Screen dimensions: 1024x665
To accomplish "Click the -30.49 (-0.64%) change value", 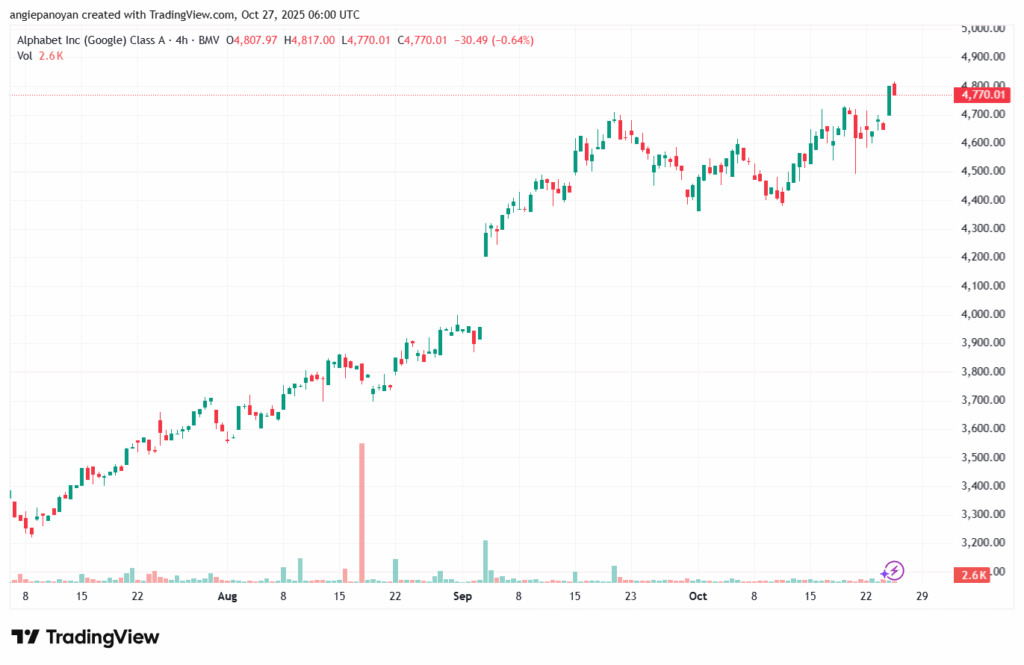I will tap(492, 40).
